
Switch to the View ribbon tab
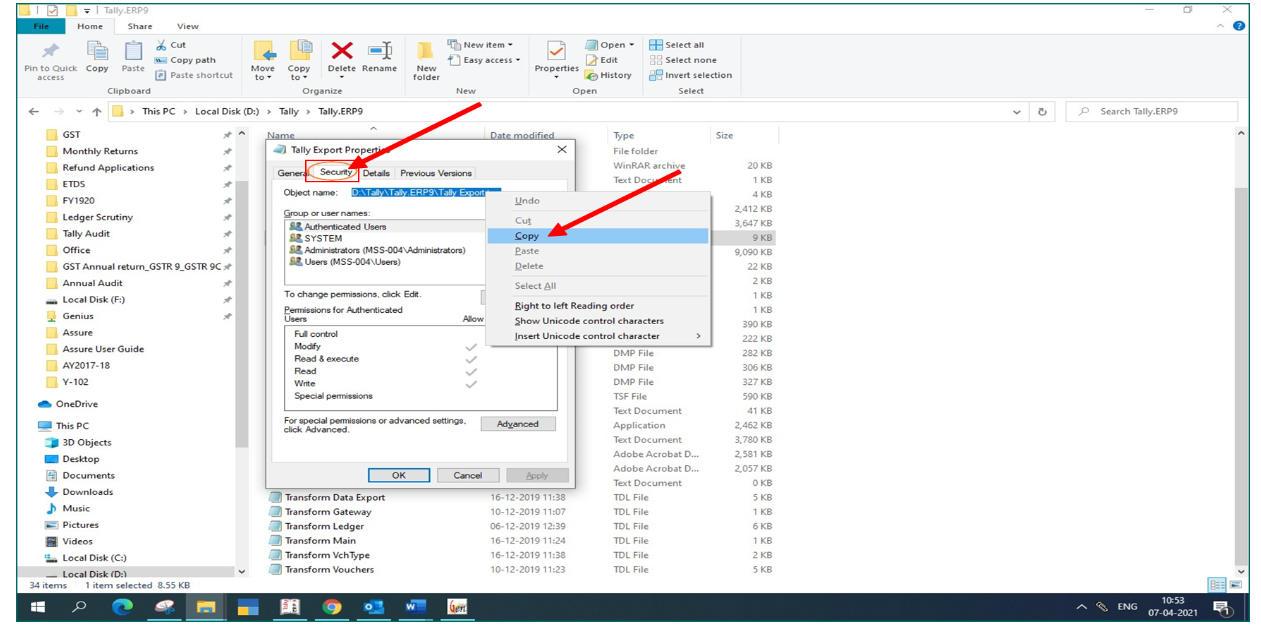[187, 26]
